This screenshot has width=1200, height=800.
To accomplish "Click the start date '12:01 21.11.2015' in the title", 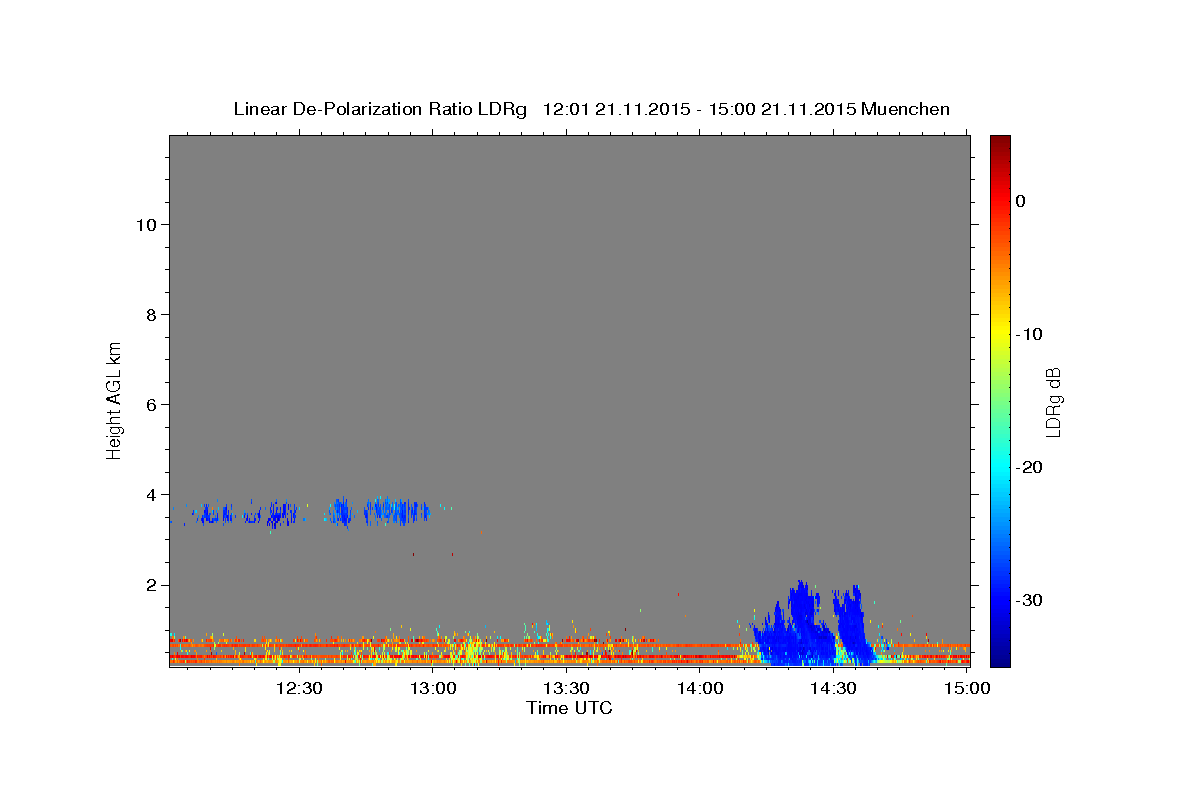I will click(x=615, y=109).
